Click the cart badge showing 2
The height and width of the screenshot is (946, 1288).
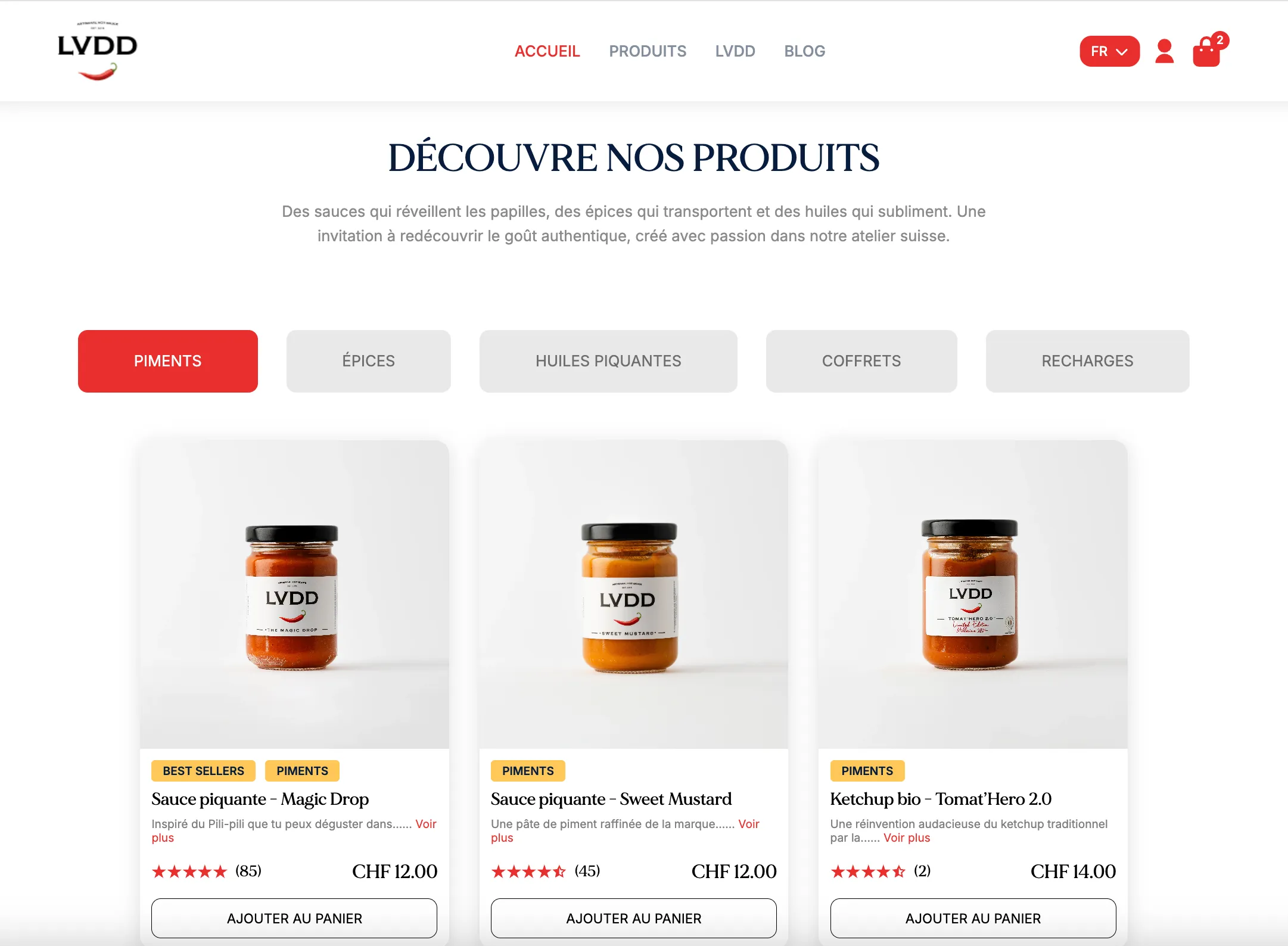[1220, 40]
